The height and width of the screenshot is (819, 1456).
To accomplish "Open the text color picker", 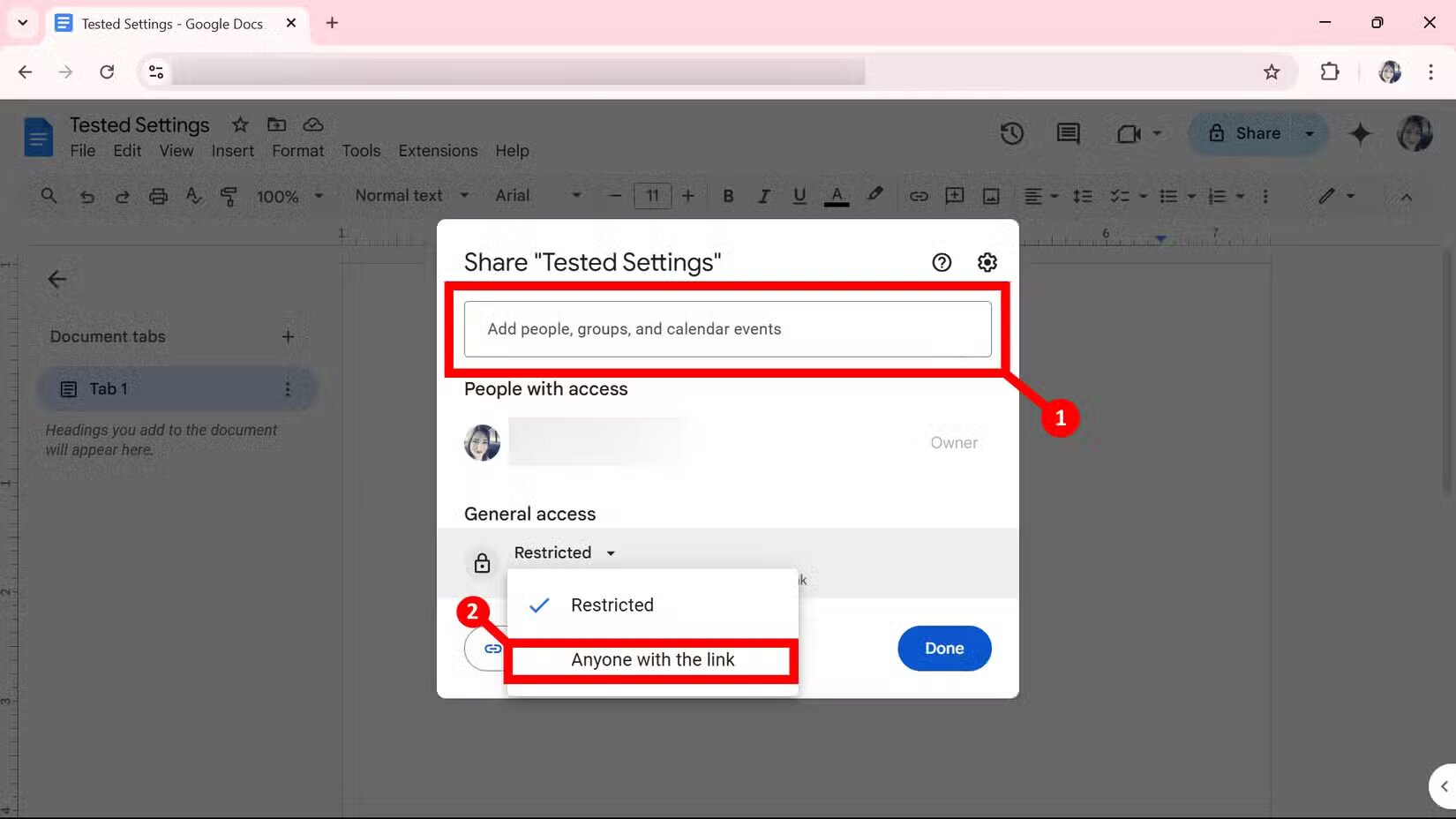I will 836,196.
